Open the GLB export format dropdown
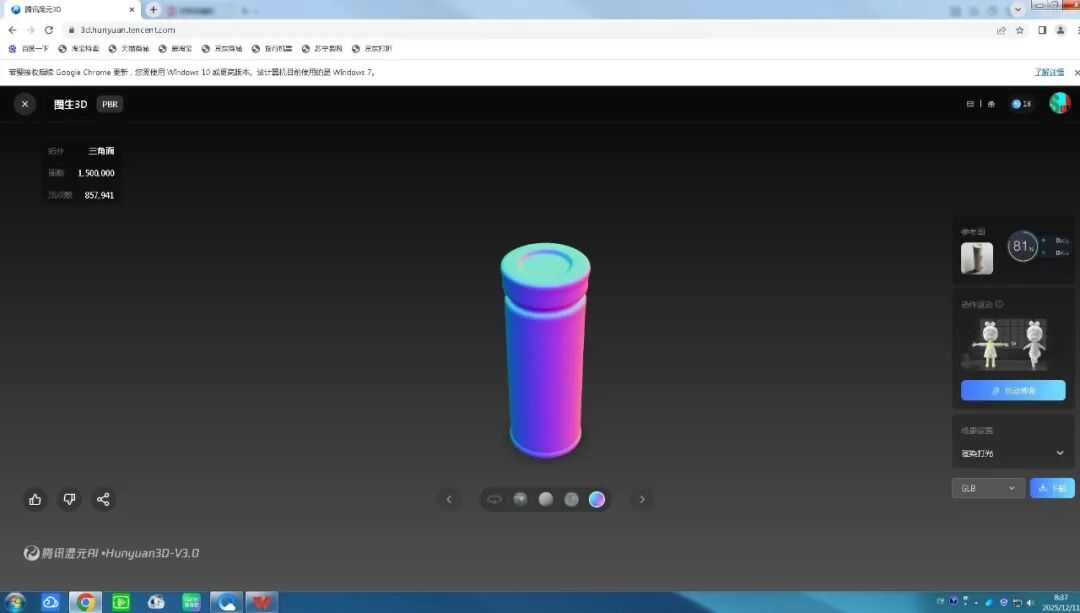Screen dimensions: 1080x613 [x=987, y=488]
